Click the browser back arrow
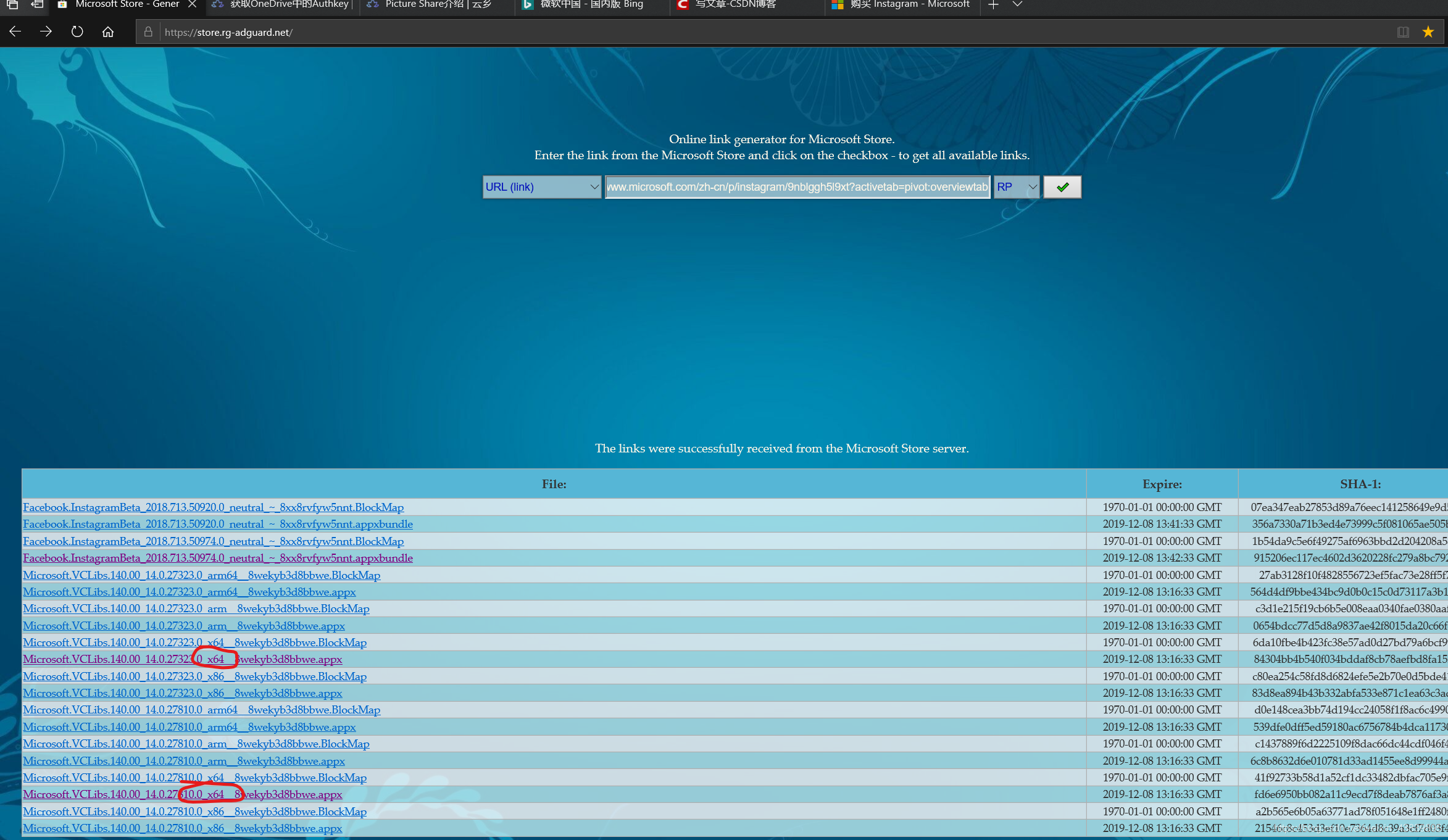 [15, 31]
